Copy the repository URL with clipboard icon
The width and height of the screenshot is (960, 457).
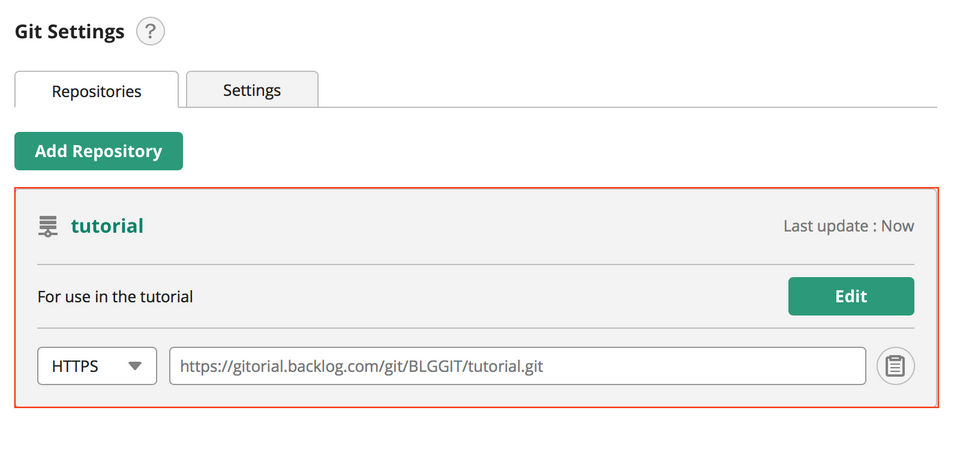point(895,366)
